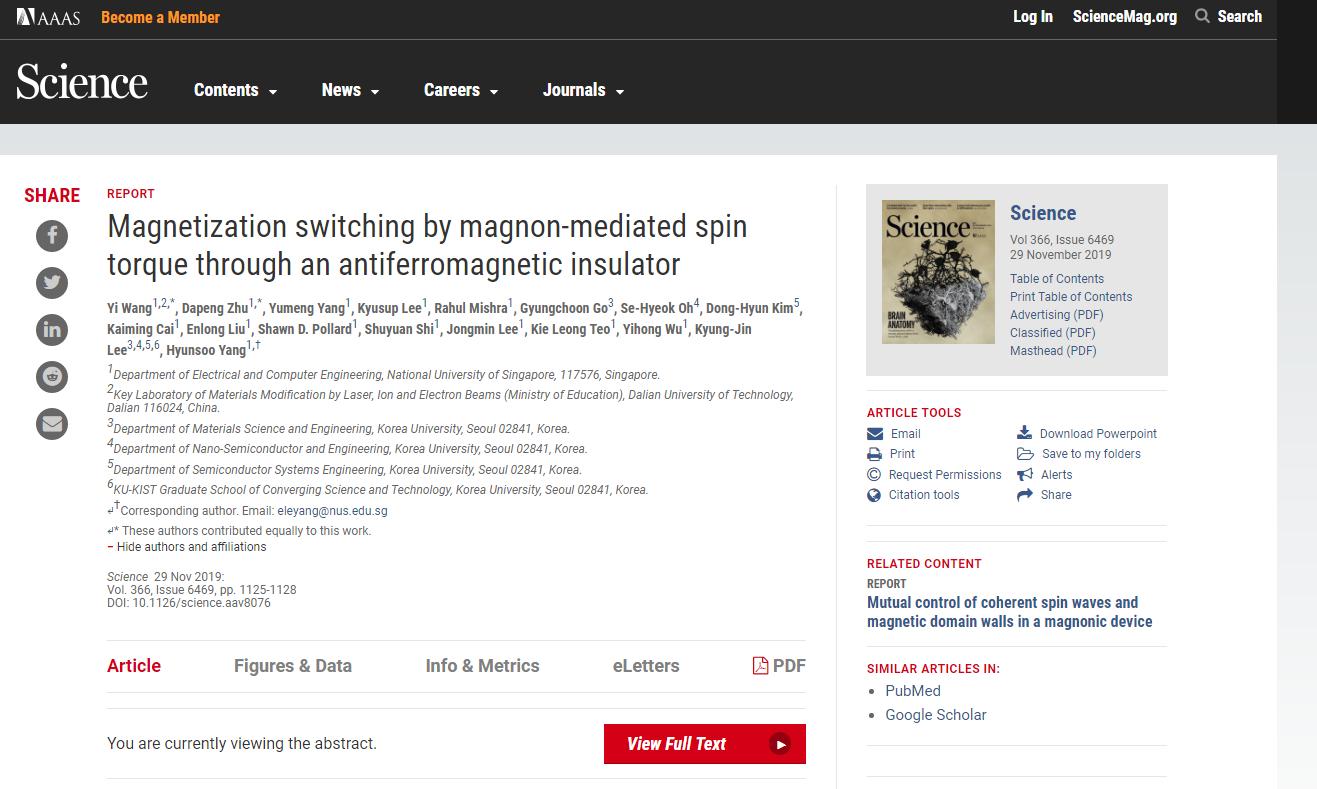Click the Alerts megaphone icon
The width and height of the screenshot is (1317, 789).
click(1025, 474)
